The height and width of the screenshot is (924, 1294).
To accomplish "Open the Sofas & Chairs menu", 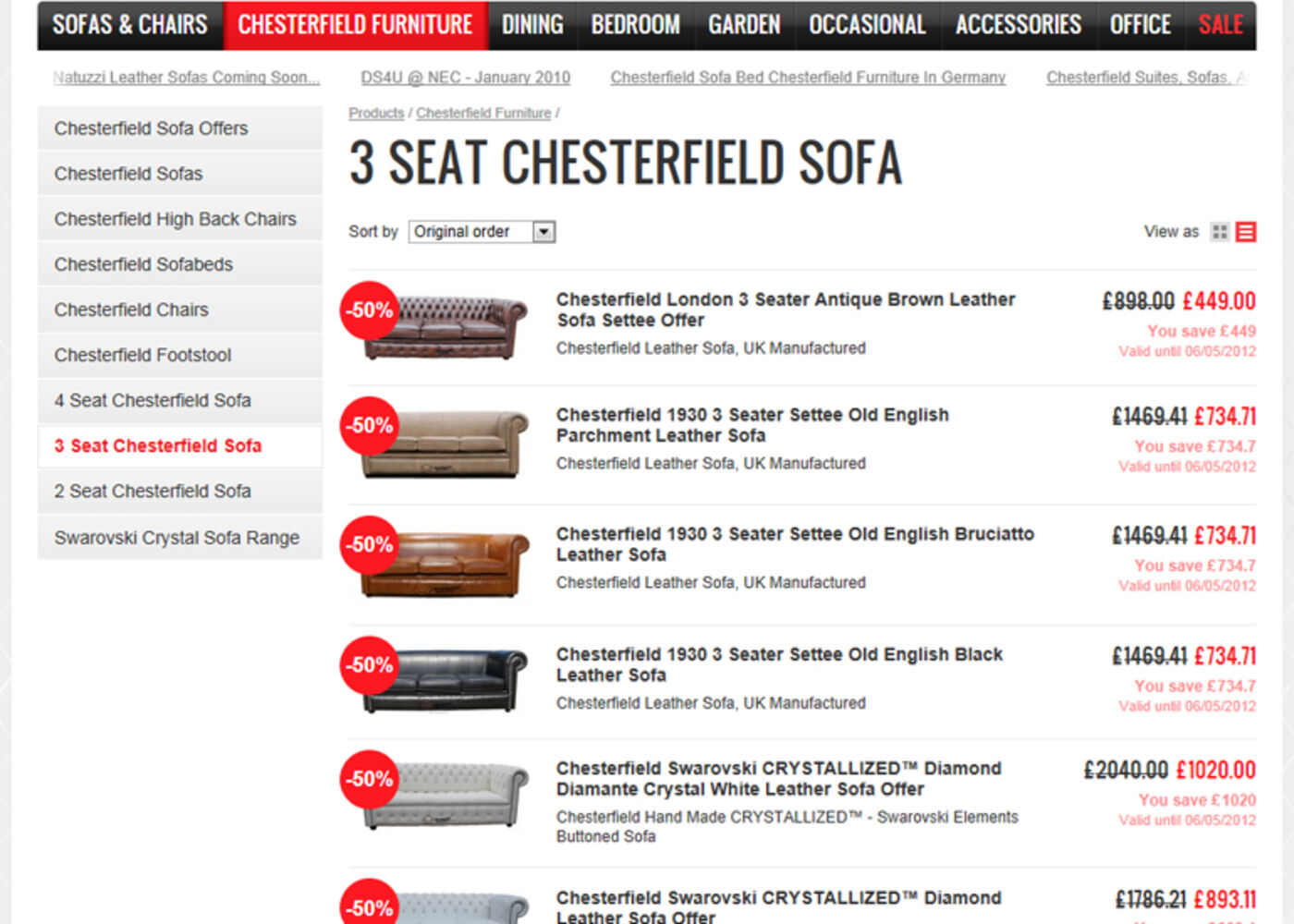I will (130, 25).
